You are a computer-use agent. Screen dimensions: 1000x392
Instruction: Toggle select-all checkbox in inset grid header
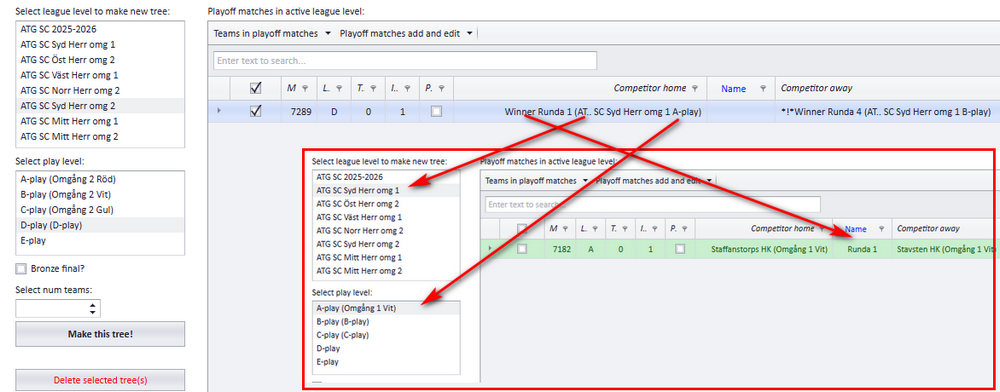[x=522, y=229]
